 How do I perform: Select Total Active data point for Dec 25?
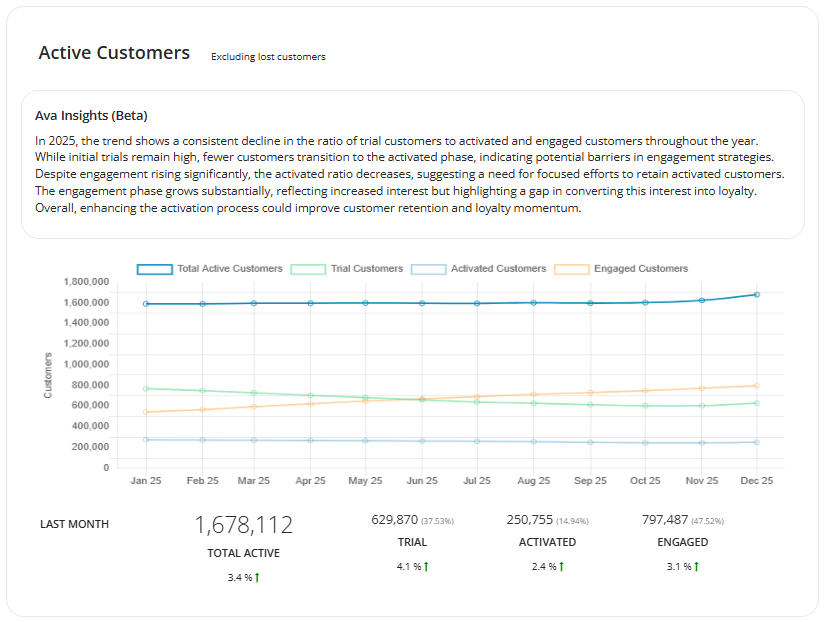(x=757, y=294)
